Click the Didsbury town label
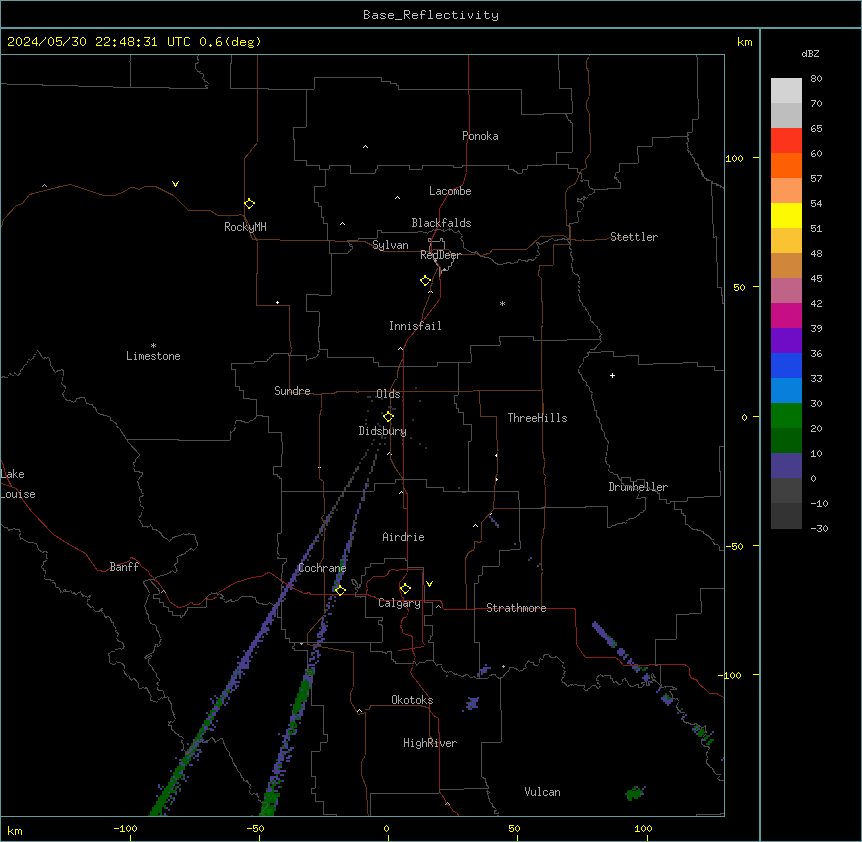862x842 pixels. click(383, 431)
